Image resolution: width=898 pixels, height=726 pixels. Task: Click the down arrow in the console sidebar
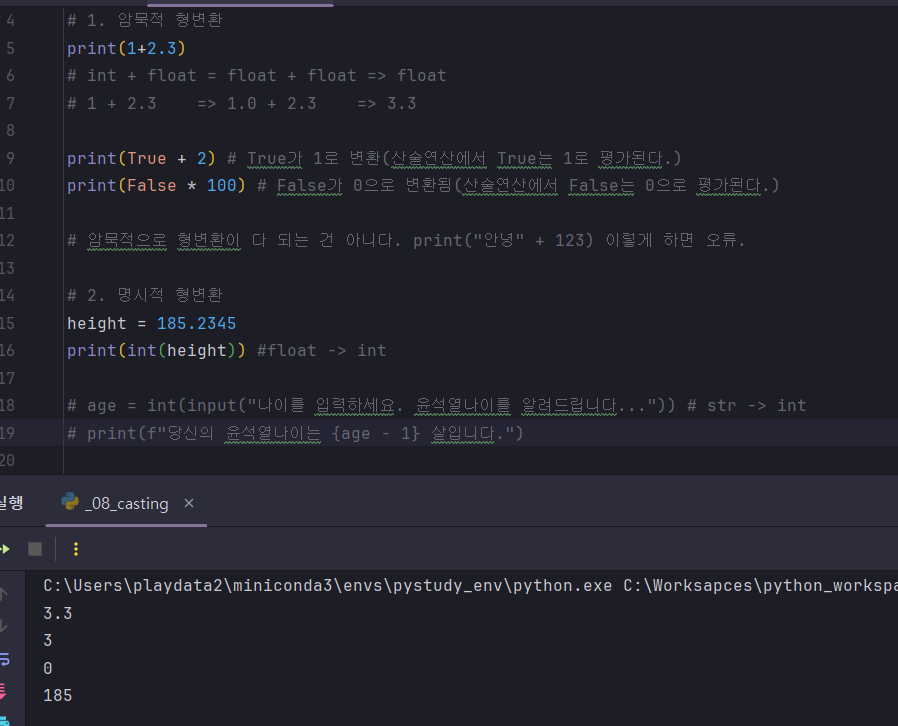pyautogui.click(x=3, y=626)
